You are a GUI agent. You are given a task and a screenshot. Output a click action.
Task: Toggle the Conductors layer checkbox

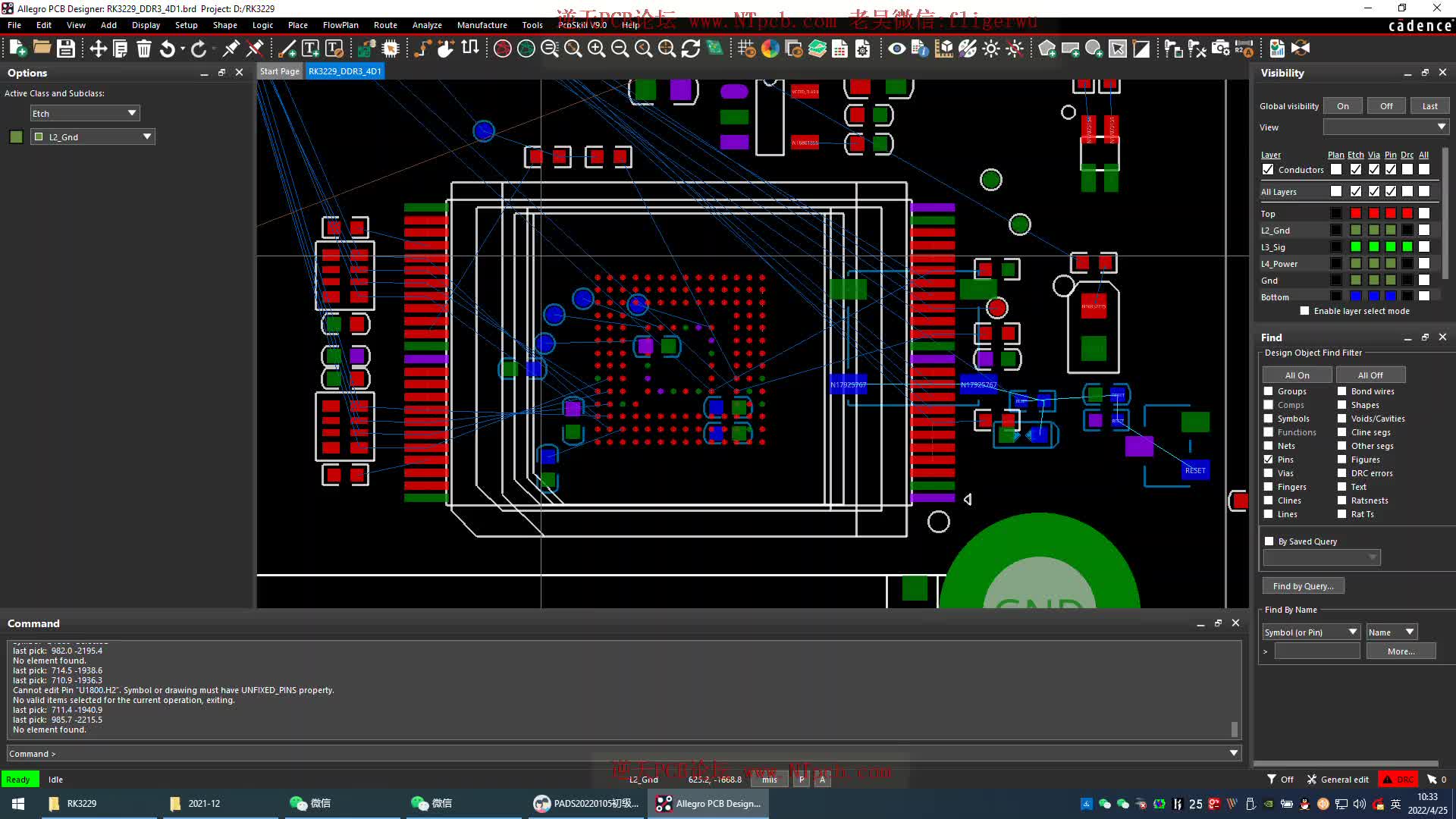click(x=1268, y=169)
